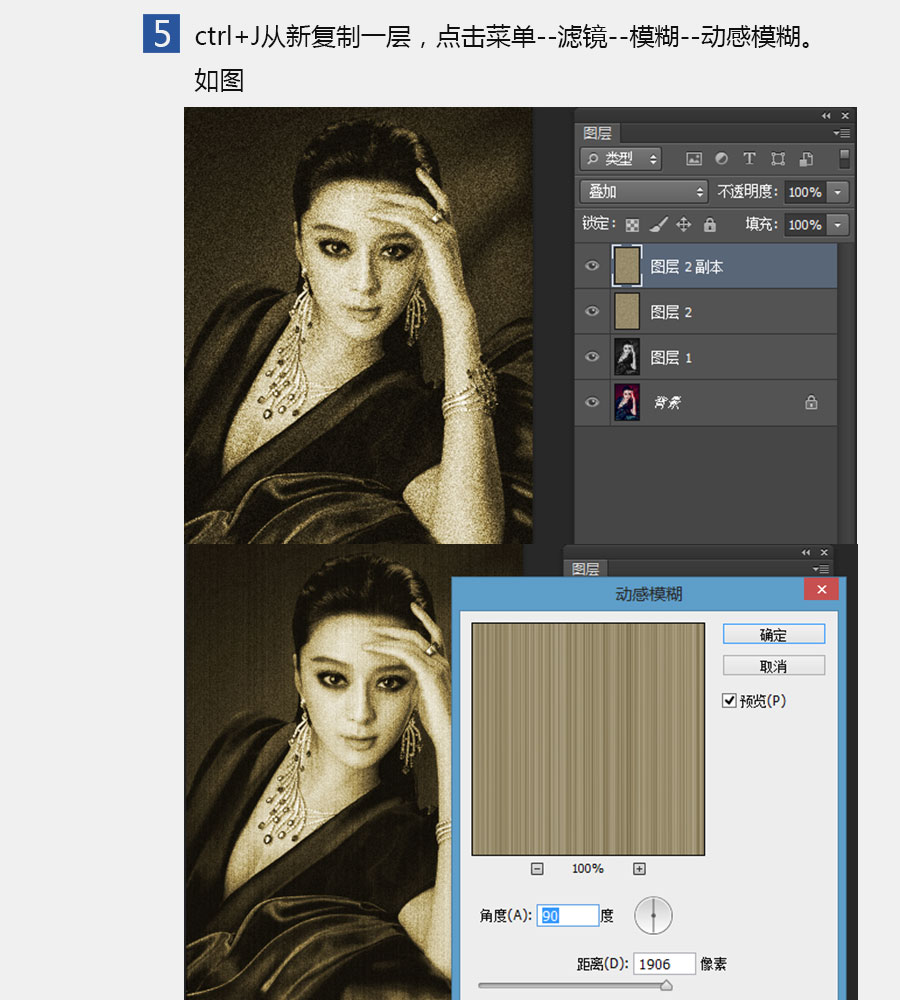Click the 距离(D) distance input field
The width and height of the screenshot is (900, 1000).
pyautogui.click(x=664, y=964)
